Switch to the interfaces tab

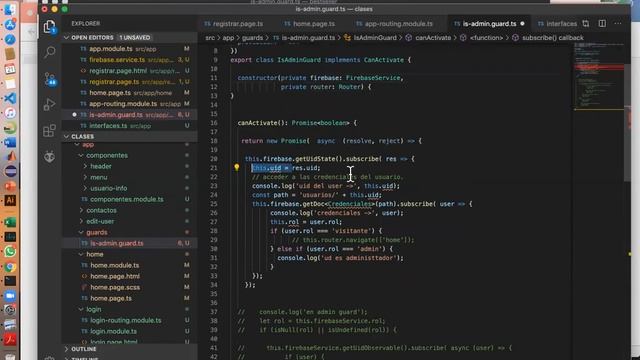(x=557, y=24)
